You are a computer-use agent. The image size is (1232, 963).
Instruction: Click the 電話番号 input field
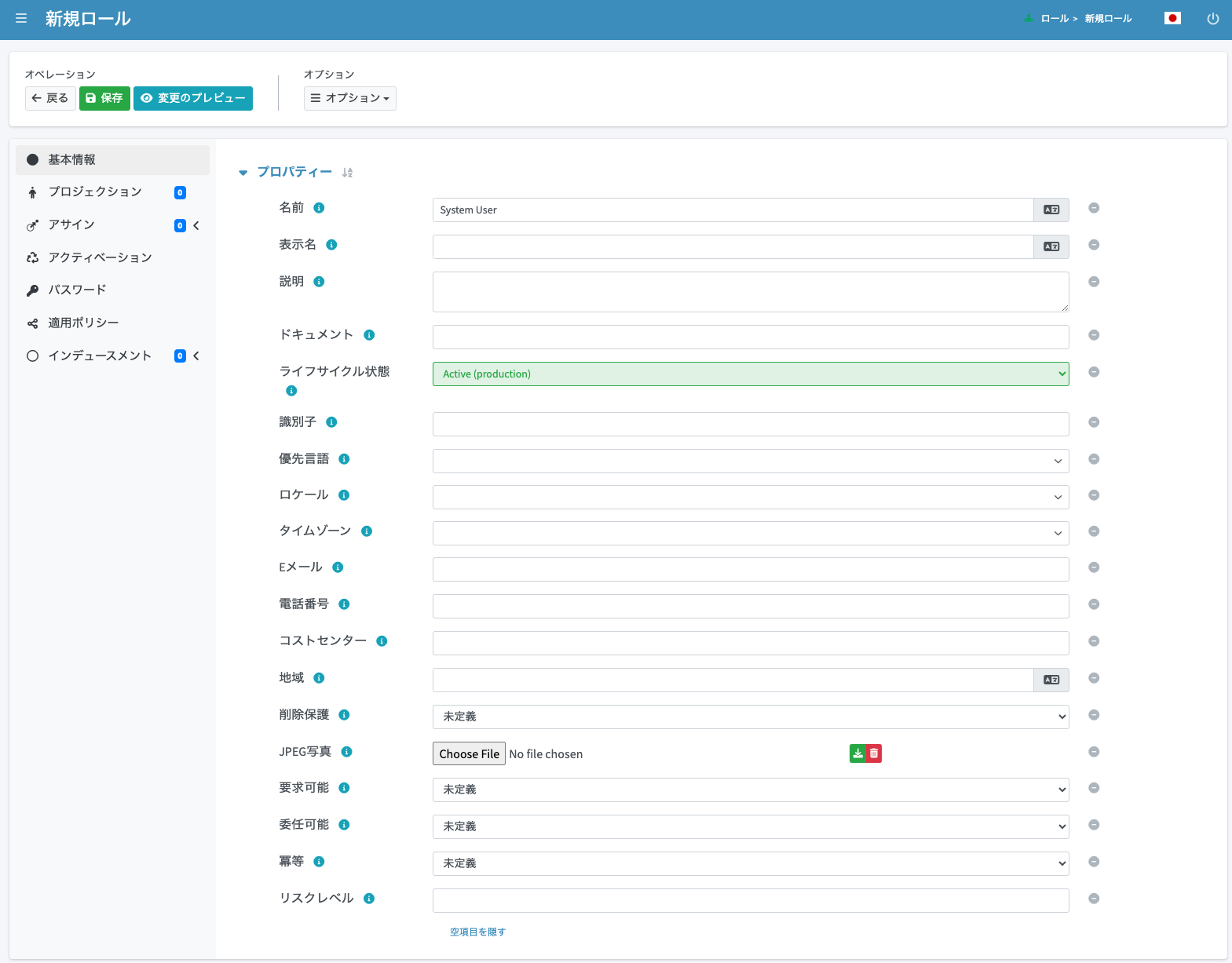[x=751, y=606]
